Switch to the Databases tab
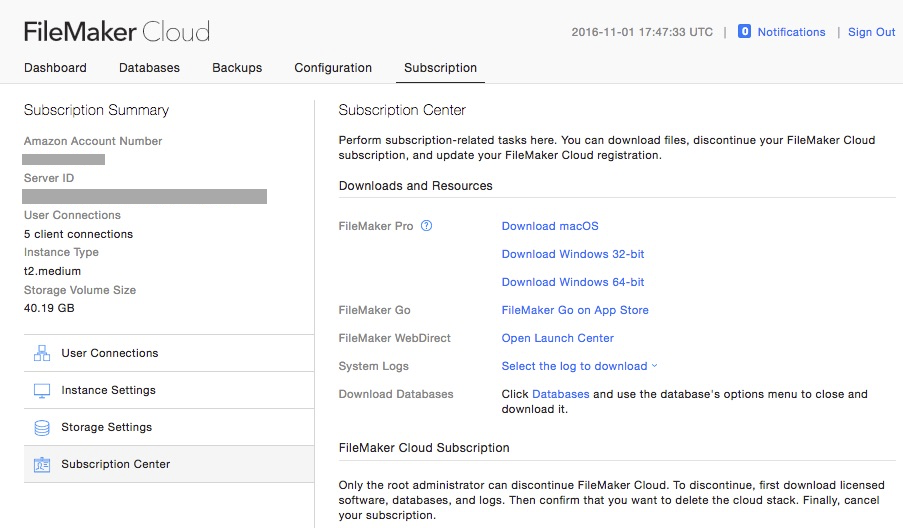The width and height of the screenshot is (903, 528). 149,68
